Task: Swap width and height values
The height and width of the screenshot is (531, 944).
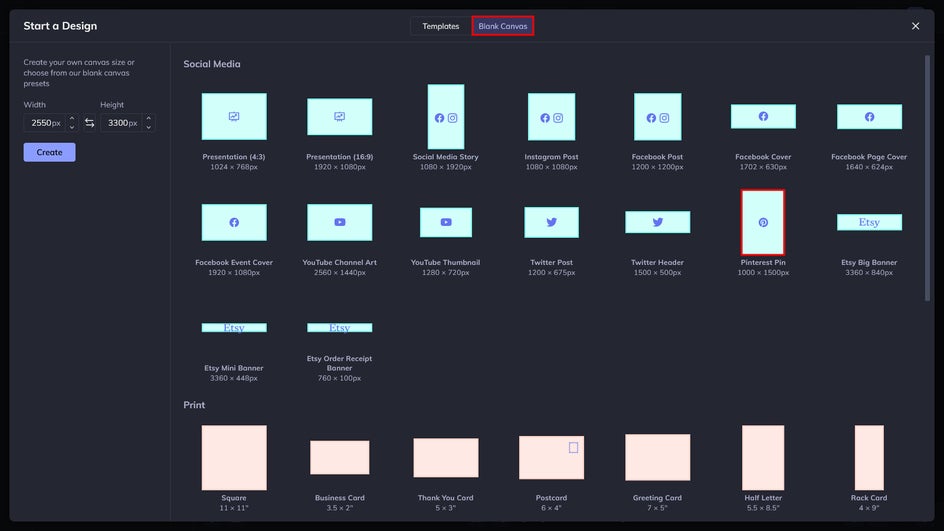Action: [89, 123]
